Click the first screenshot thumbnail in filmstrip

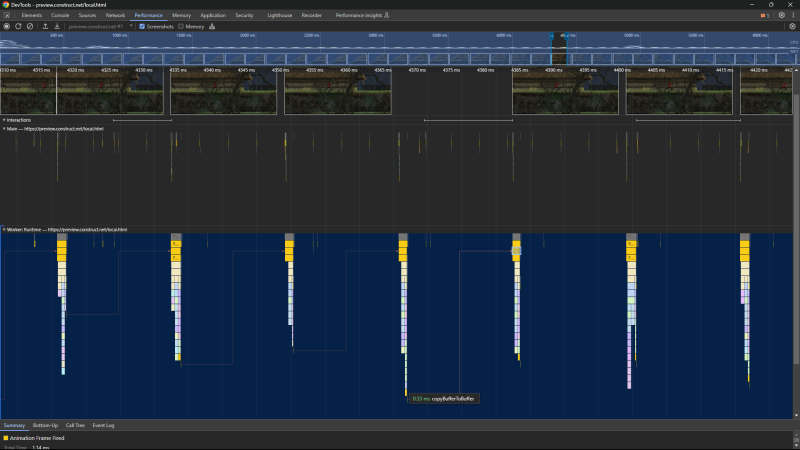pyautogui.click(x=28, y=95)
